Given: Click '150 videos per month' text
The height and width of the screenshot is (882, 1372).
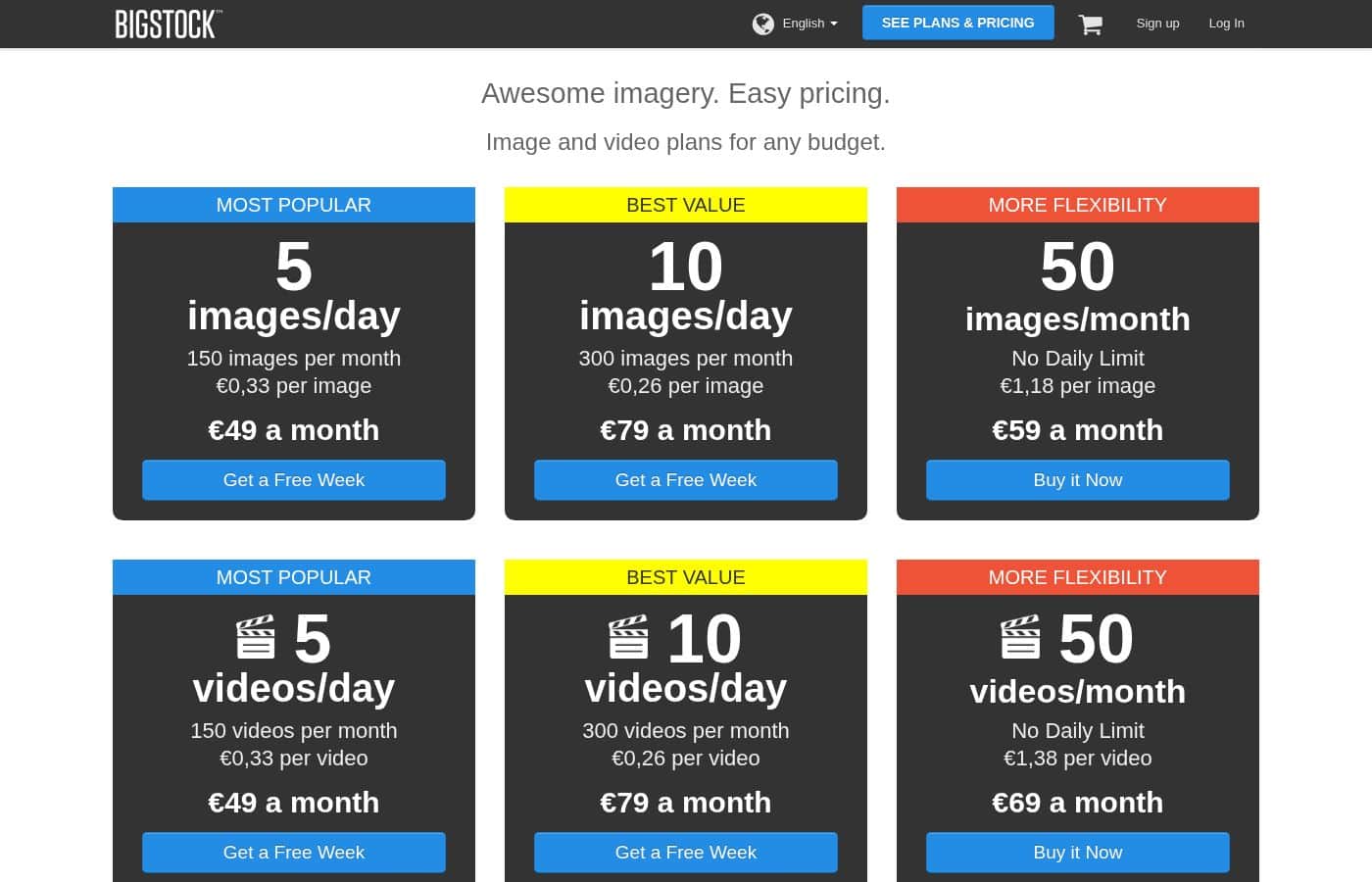Looking at the screenshot, I should tap(294, 731).
